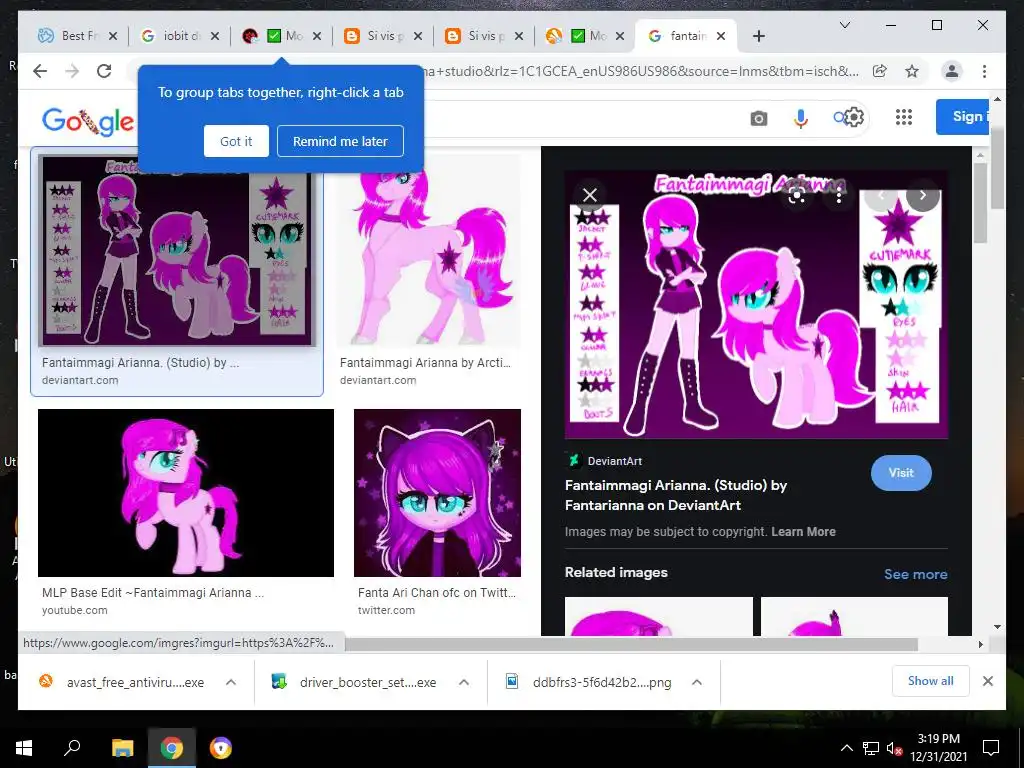The image size is (1024, 768).
Task: Open the 'MLP Base Edit' YouTube thumbnail
Action: [x=186, y=493]
